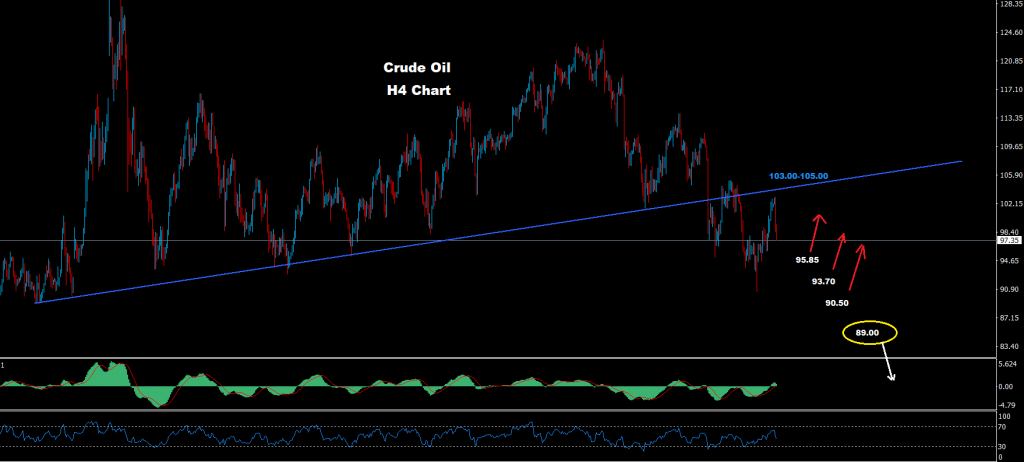Click the 98.40 price axis value
This screenshot has width=1024, height=462.
coord(1011,232)
